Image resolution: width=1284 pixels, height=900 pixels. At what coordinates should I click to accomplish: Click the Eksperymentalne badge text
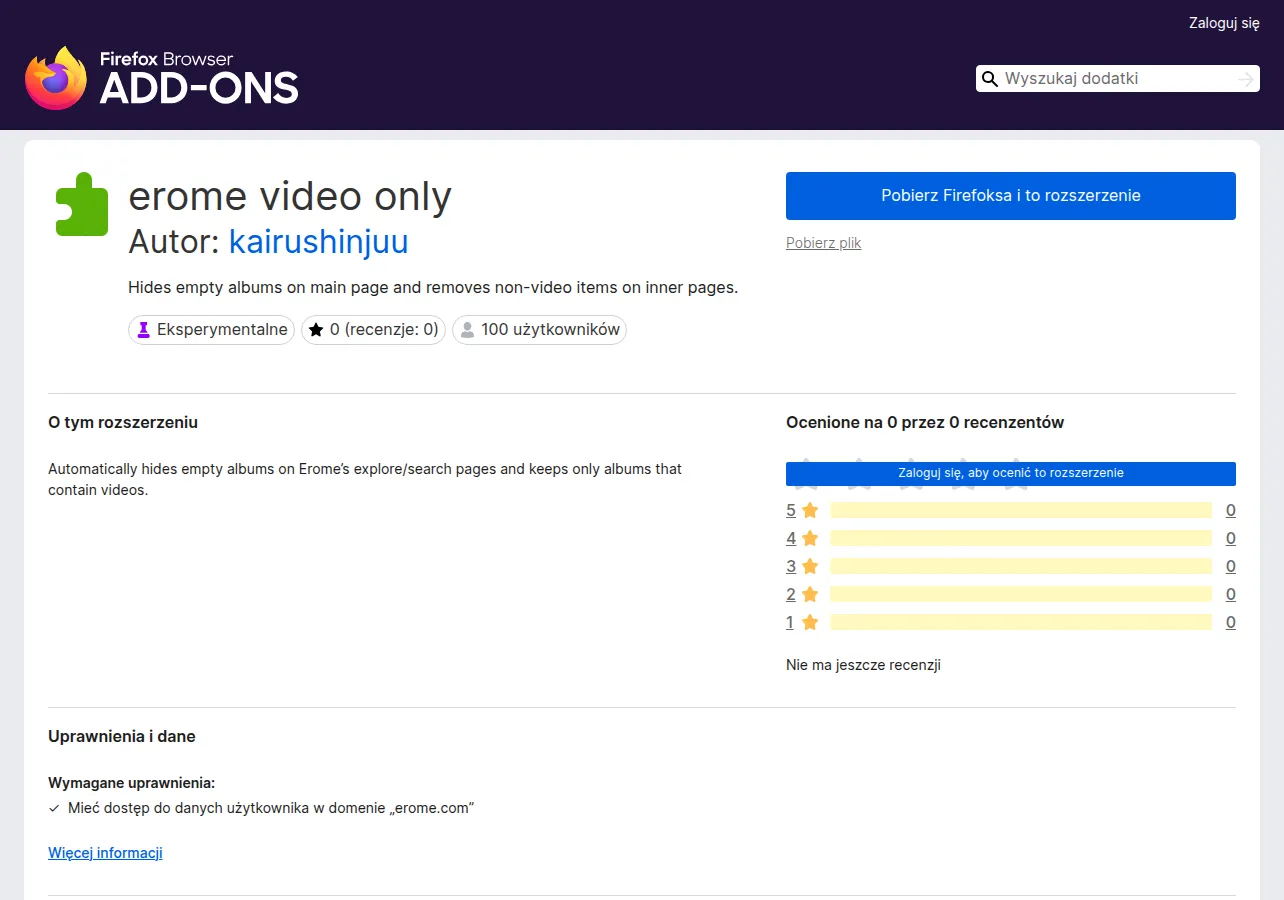(222, 329)
